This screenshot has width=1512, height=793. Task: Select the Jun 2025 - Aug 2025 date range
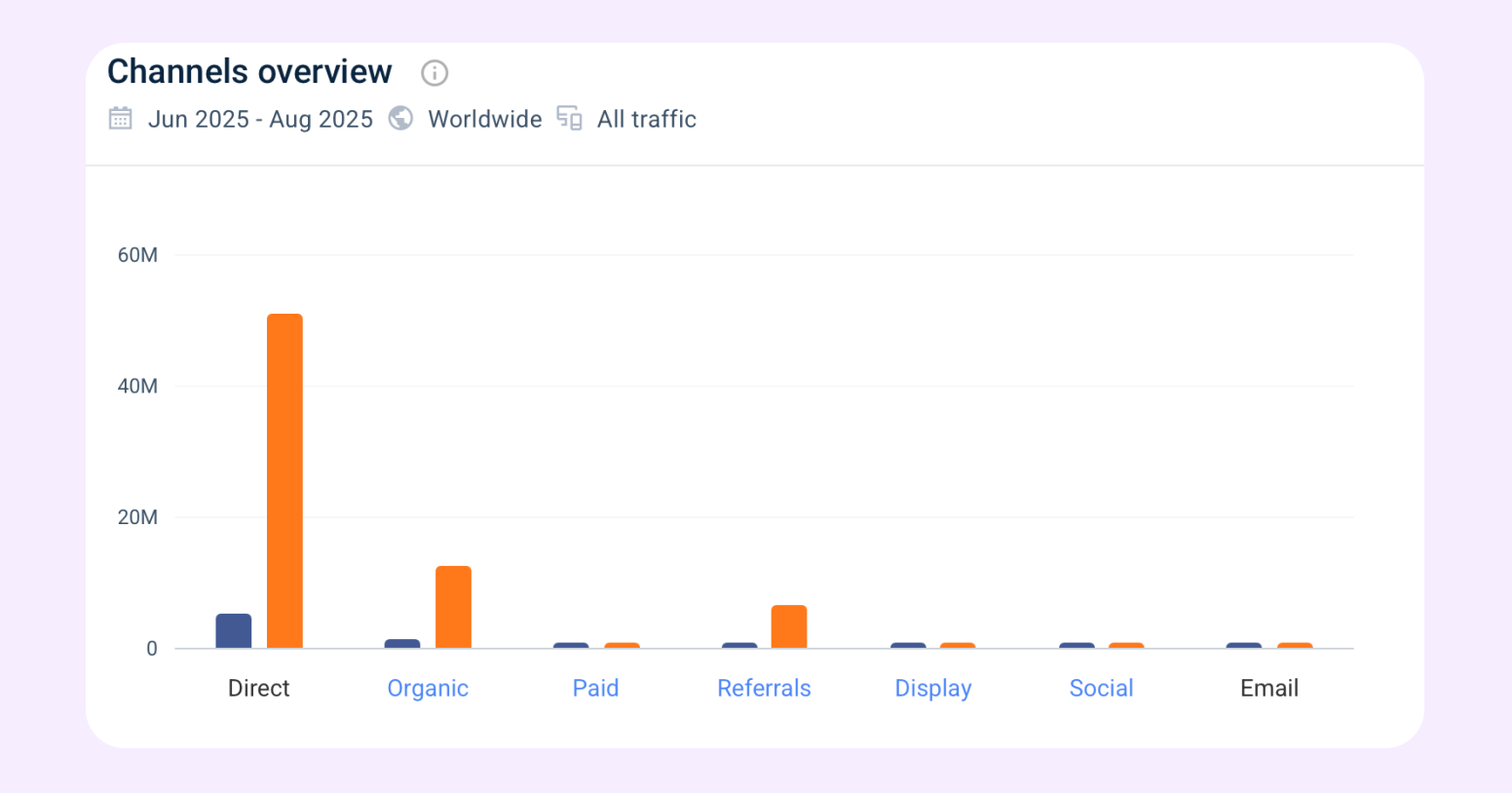coord(260,119)
